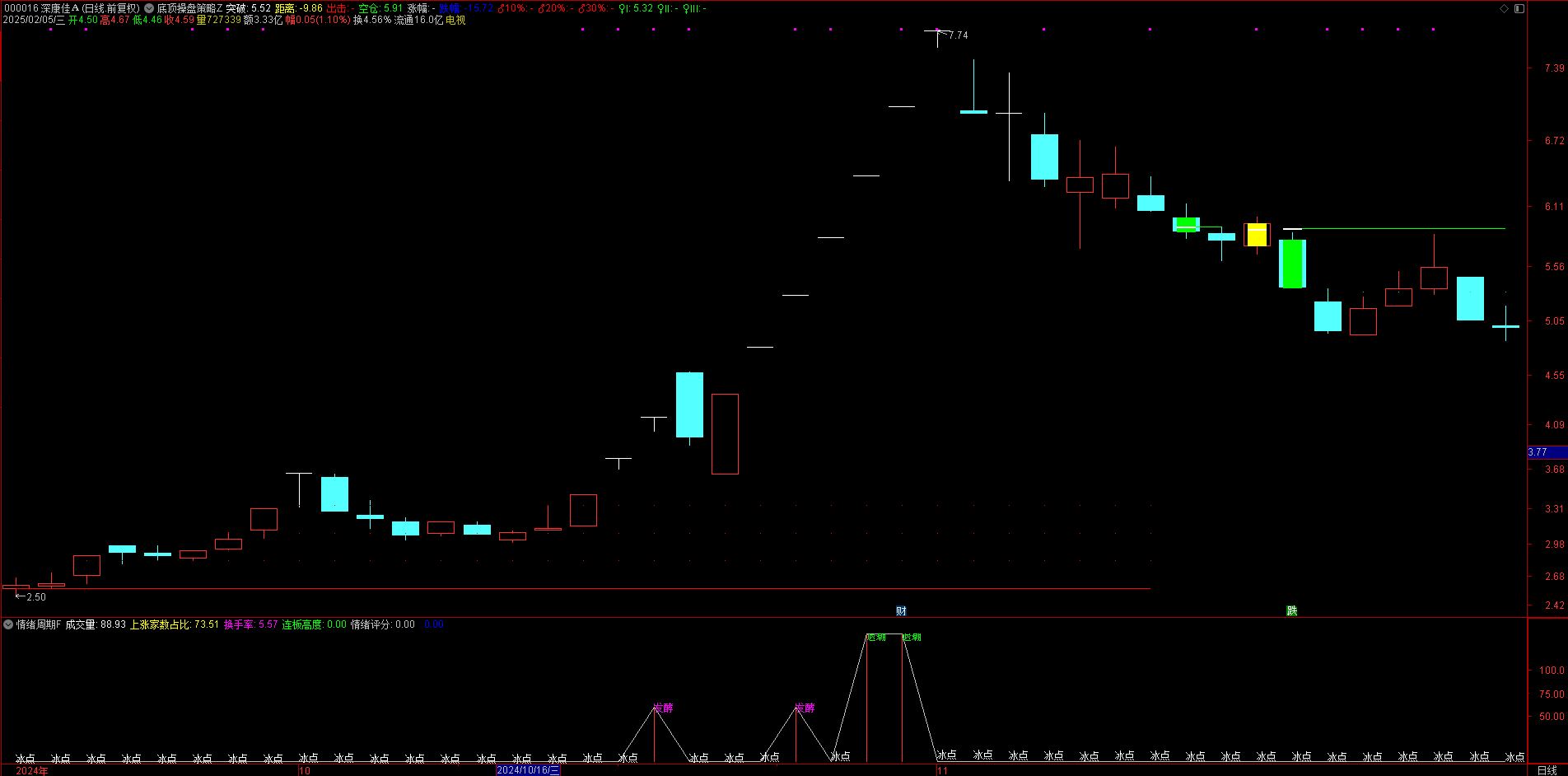The width and height of the screenshot is (1568, 776).
Task: Click the 75.00 sub-chart axis label
Action: pos(1552,694)
